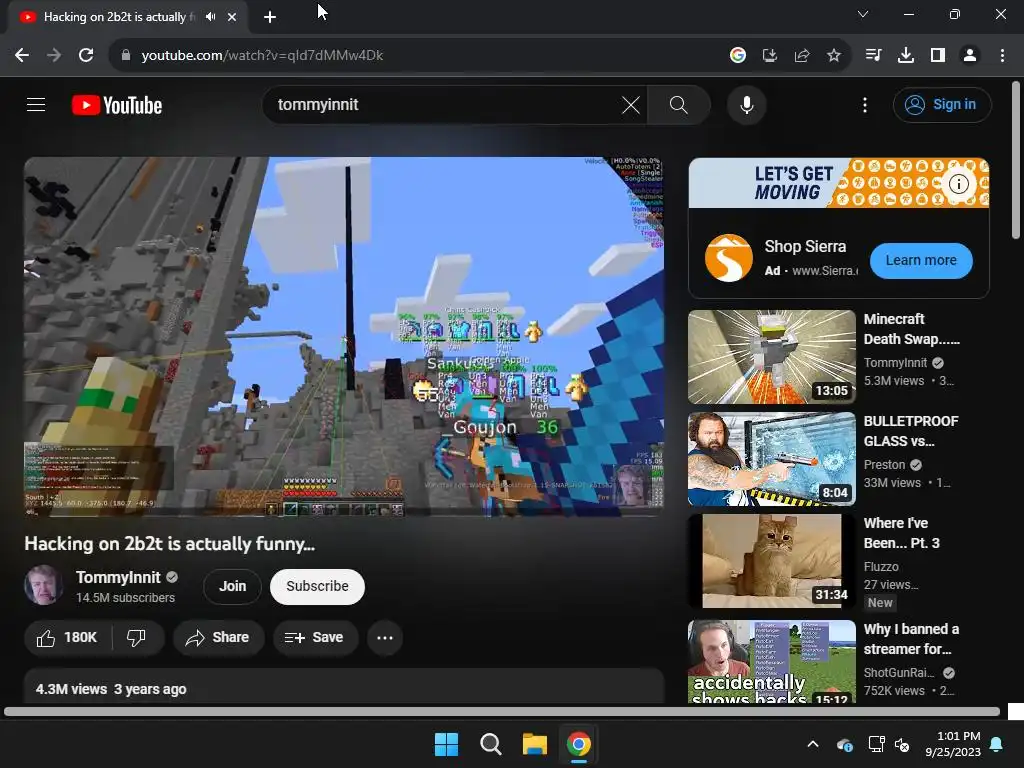Start voice search with the microphone
Image resolution: width=1024 pixels, height=768 pixels.
point(746,105)
